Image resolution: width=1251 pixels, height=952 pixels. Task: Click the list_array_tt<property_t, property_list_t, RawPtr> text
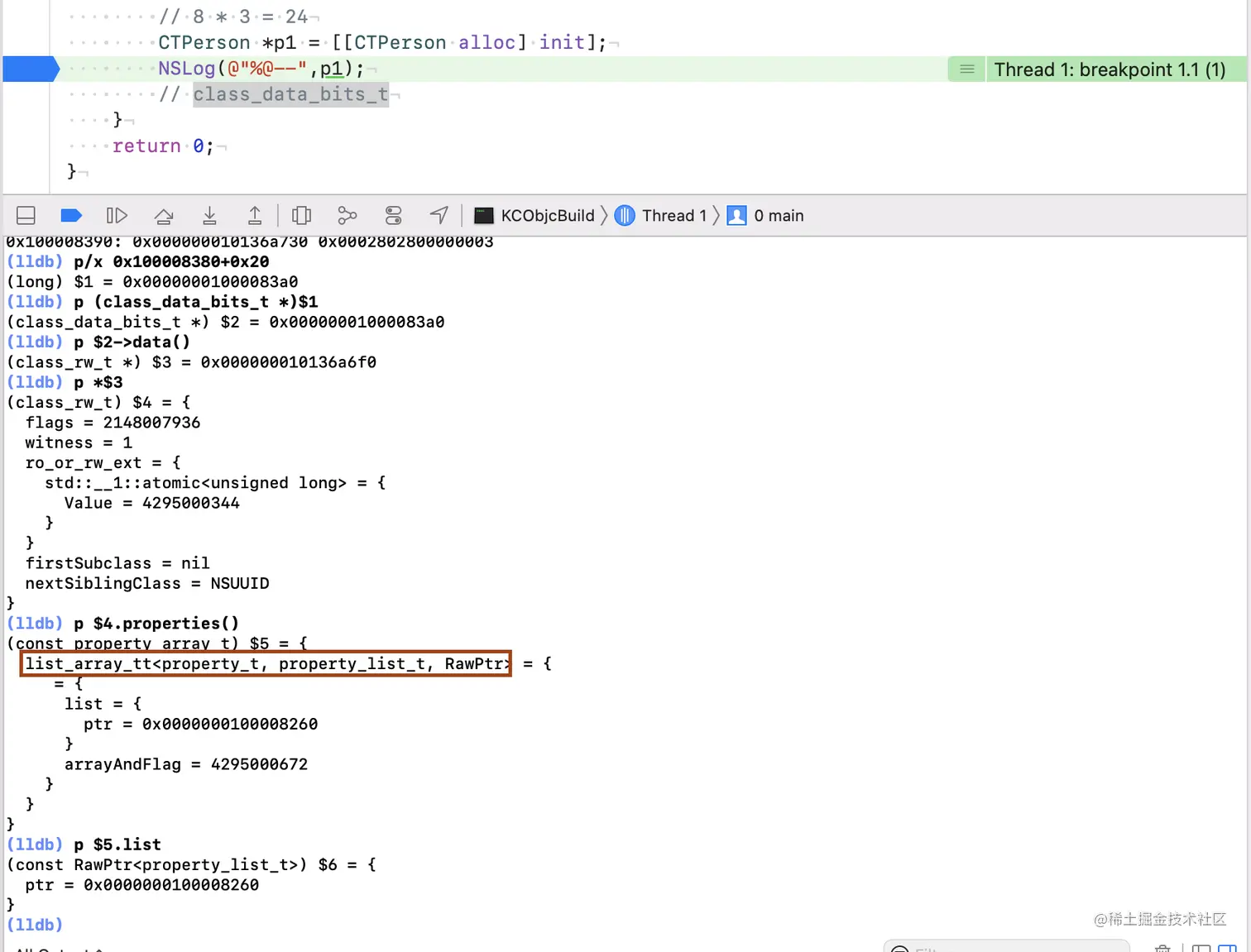click(266, 663)
